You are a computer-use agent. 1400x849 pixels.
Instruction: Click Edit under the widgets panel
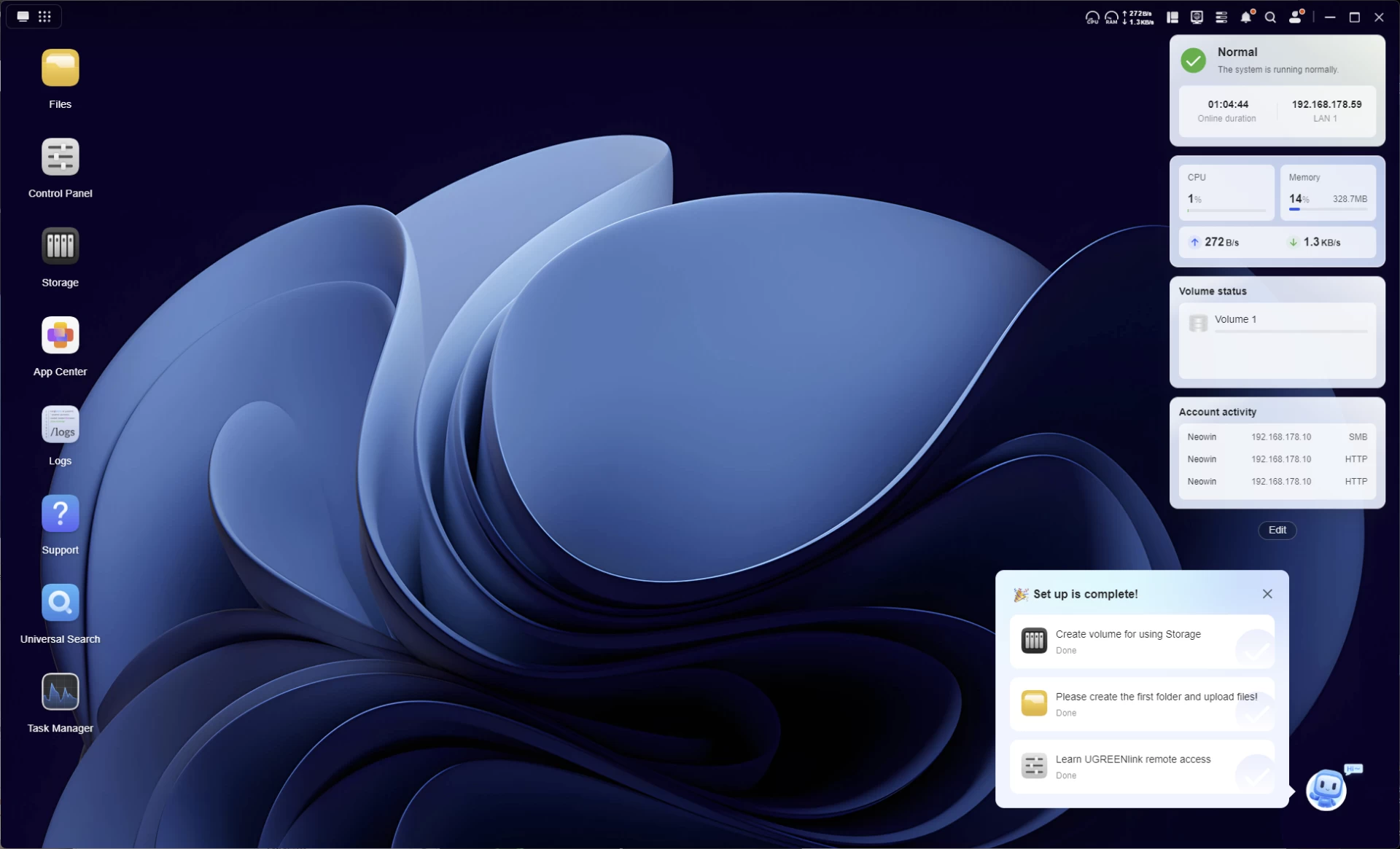1277,530
